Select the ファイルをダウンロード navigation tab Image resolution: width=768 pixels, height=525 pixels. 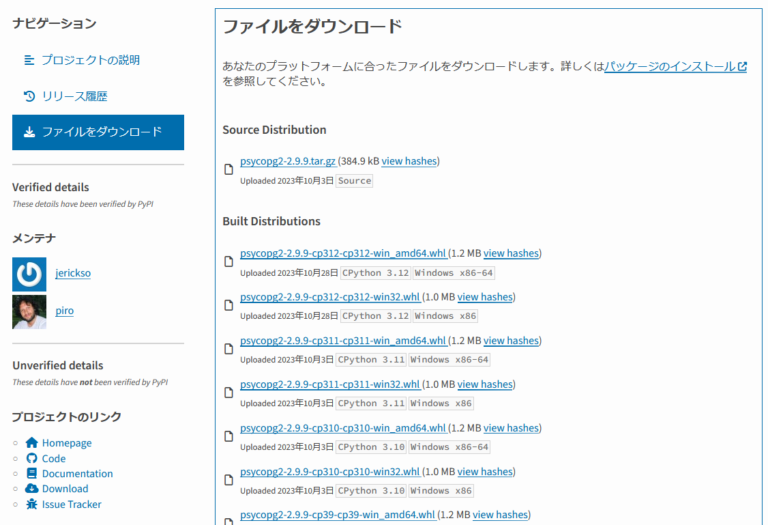tap(98, 132)
